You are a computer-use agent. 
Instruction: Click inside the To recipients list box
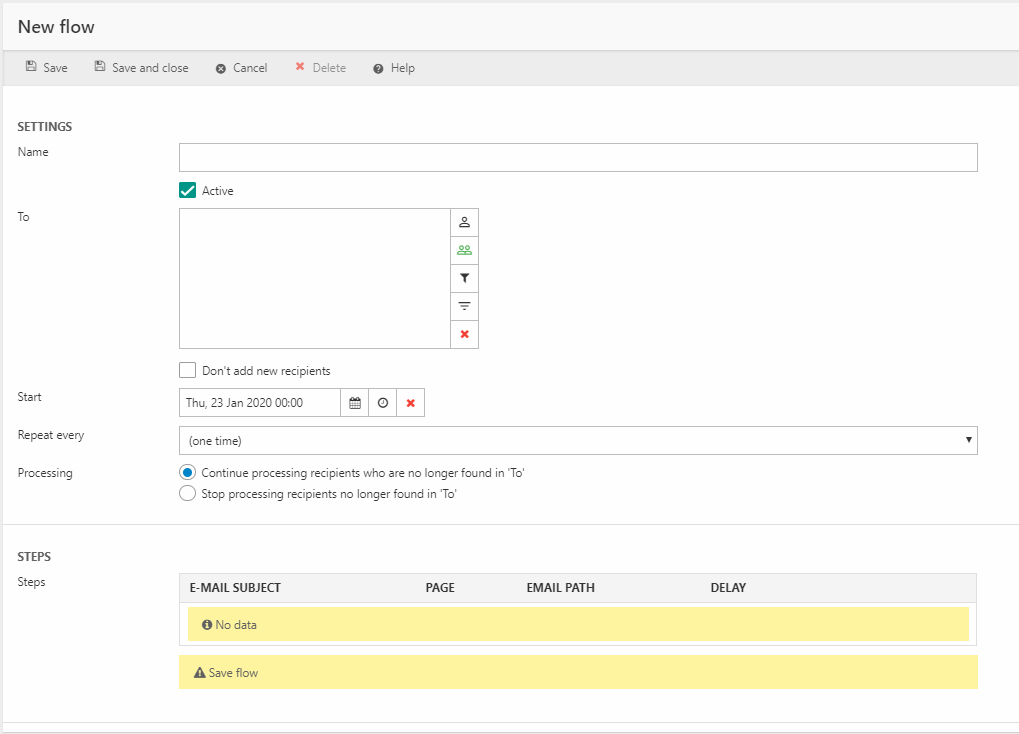[x=314, y=278]
